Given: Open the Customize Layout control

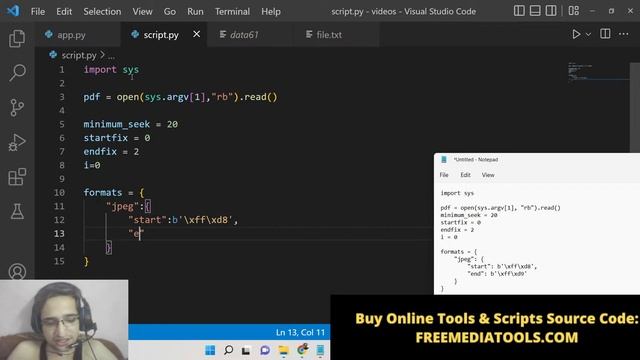Looking at the screenshot, I should pyautogui.click(x=574, y=11).
